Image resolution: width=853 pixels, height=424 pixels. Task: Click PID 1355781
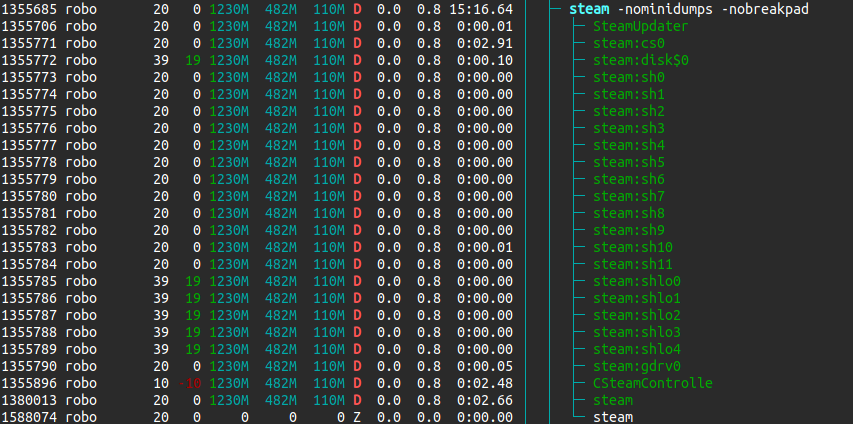tap(29, 213)
